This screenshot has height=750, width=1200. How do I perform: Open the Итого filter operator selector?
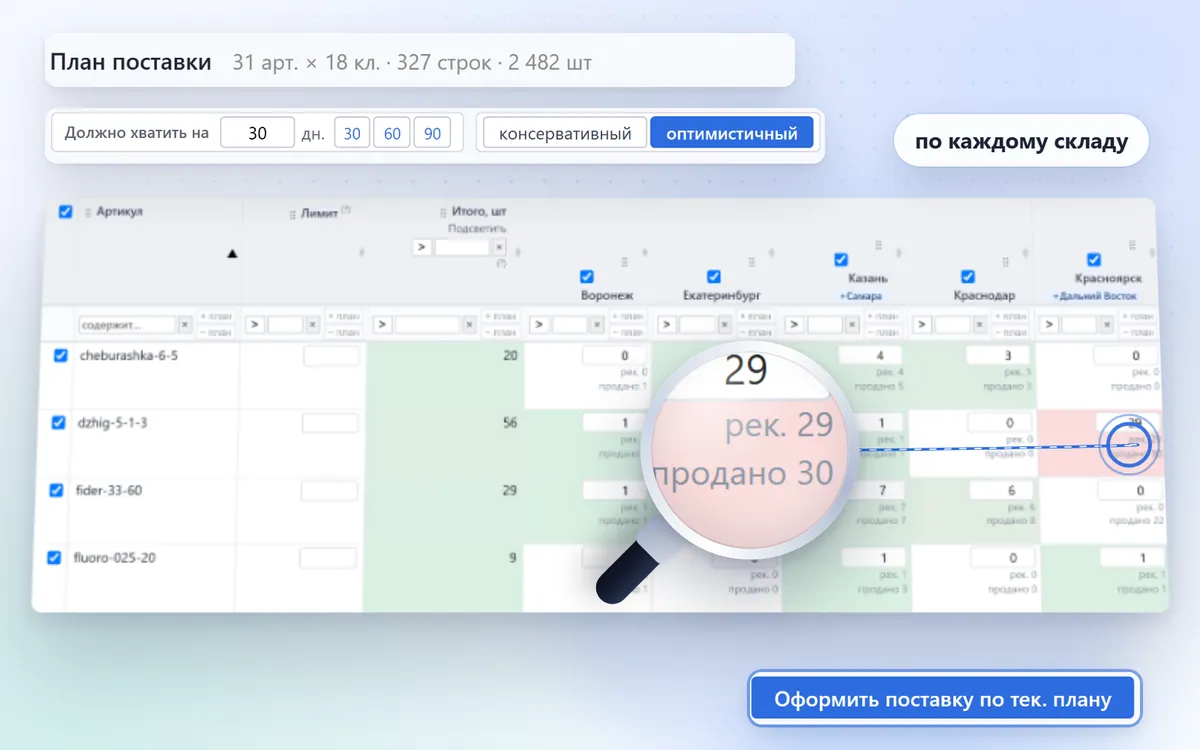(382, 325)
